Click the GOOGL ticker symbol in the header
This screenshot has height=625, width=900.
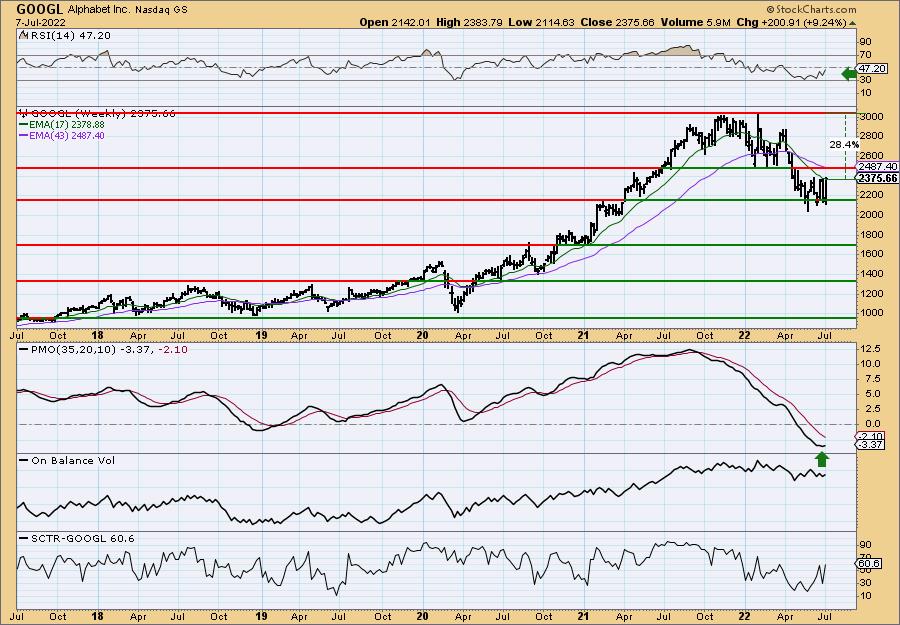[40, 9]
